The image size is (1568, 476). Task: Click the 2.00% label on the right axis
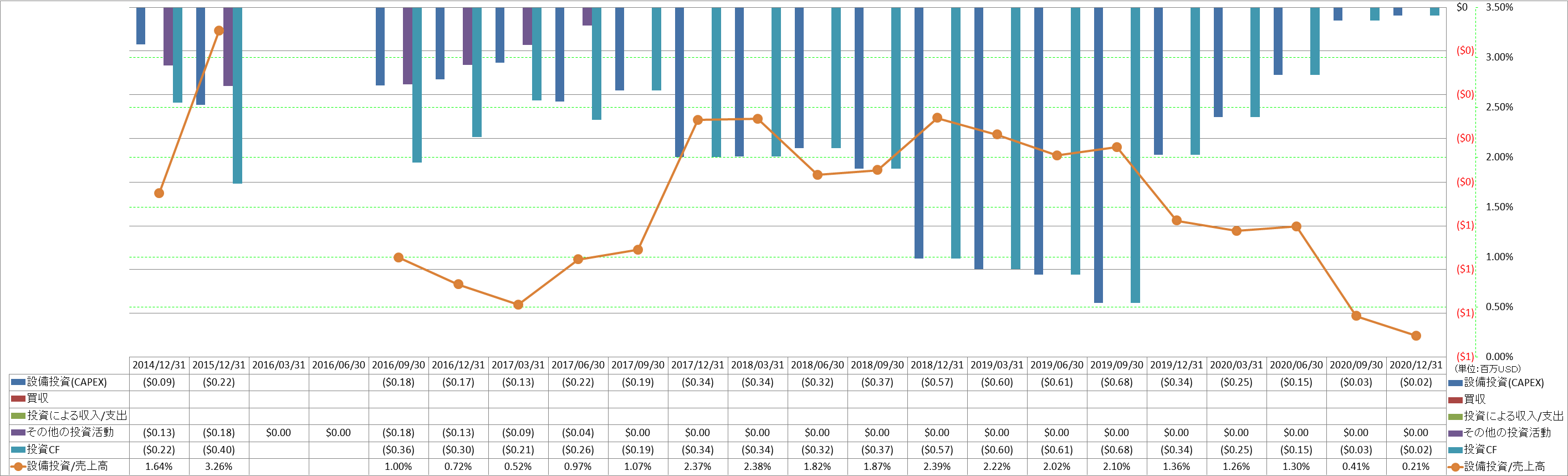click(1499, 157)
